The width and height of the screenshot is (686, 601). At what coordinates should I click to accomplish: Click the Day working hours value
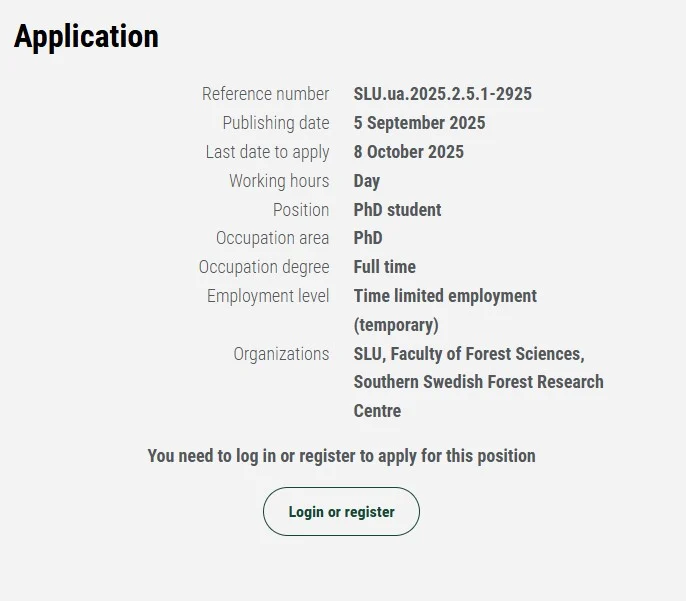(x=366, y=181)
